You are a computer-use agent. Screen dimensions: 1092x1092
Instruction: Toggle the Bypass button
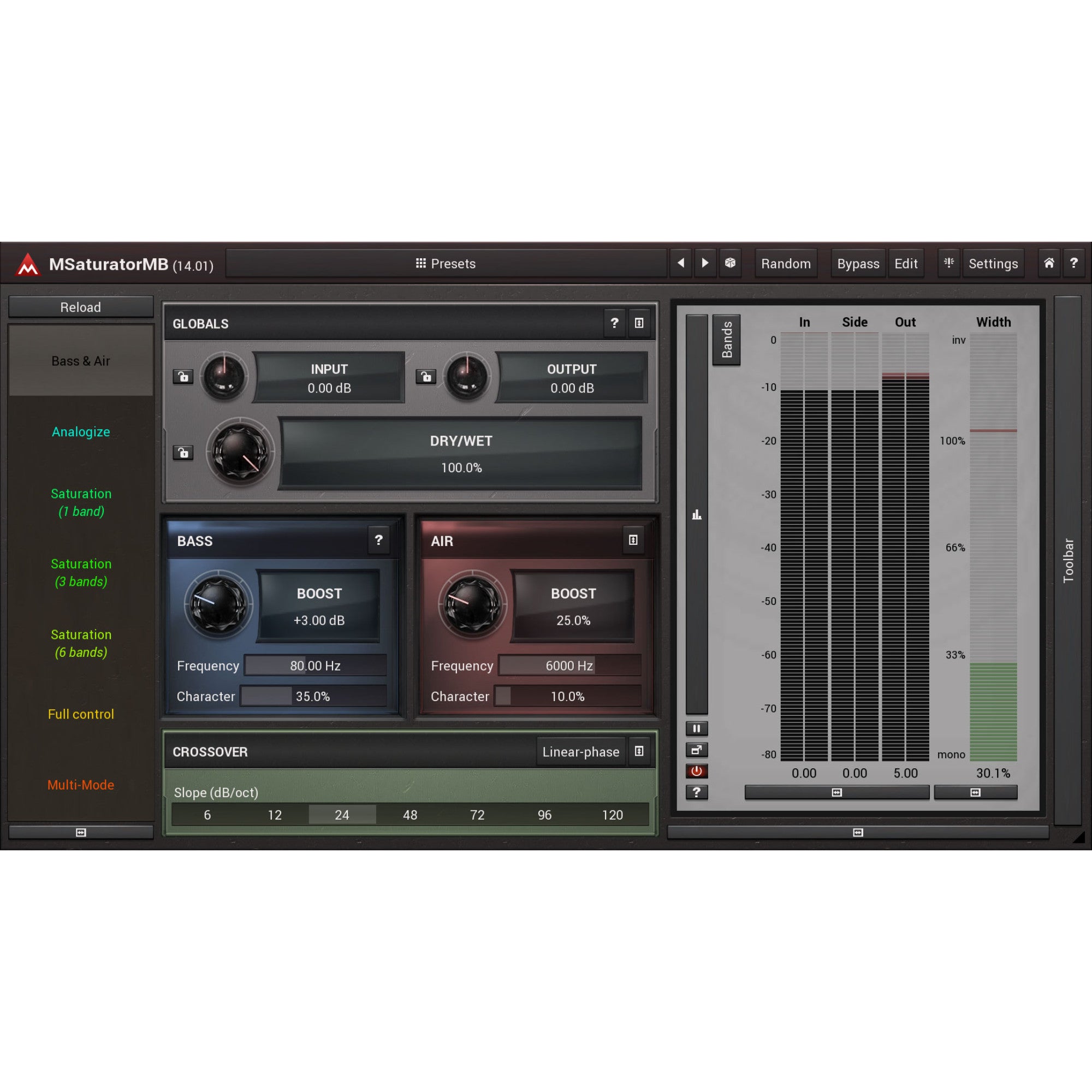[x=858, y=263]
